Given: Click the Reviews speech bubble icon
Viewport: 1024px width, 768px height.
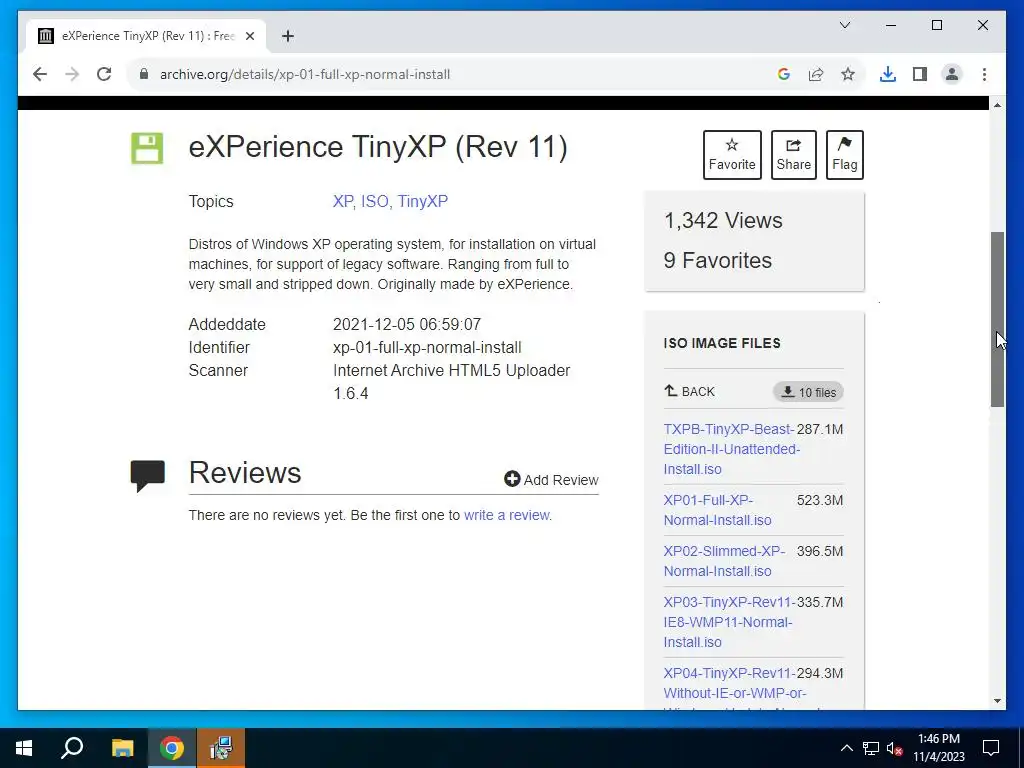Looking at the screenshot, I should (x=148, y=476).
